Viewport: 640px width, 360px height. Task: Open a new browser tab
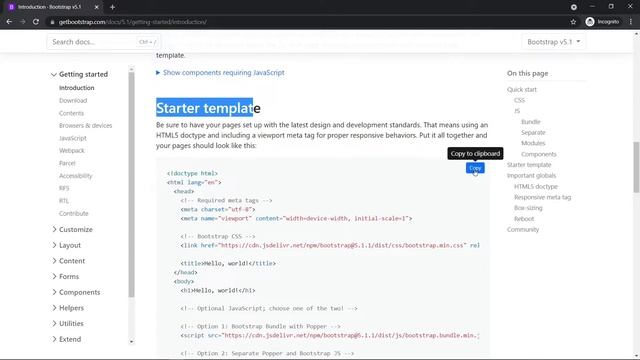pyautogui.click(x=112, y=7)
